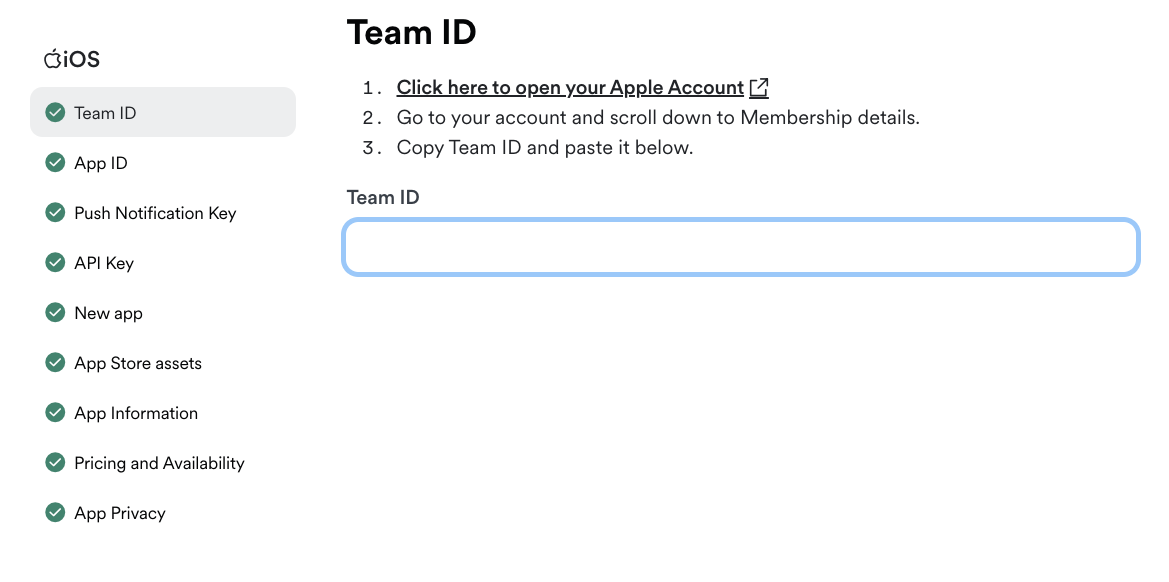Screen dimensions: 1169x582
Task: Click the checkmark beside App Privacy
Action: (55, 512)
